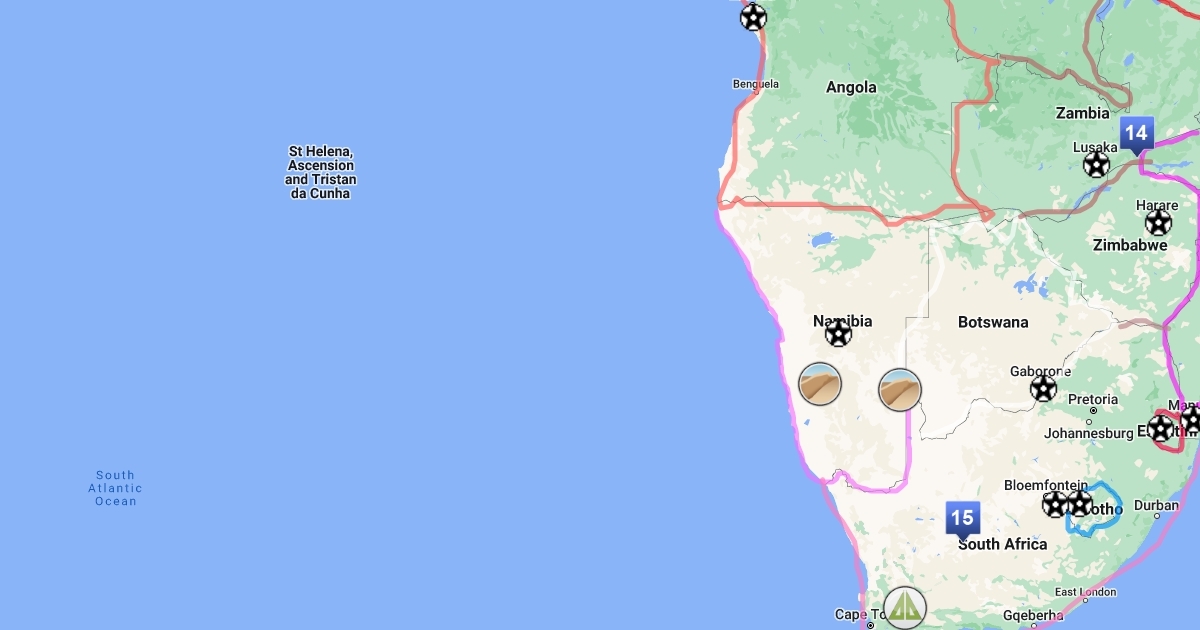
Task: Click the green tent marker near Cape Town
Action: pyautogui.click(x=905, y=608)
